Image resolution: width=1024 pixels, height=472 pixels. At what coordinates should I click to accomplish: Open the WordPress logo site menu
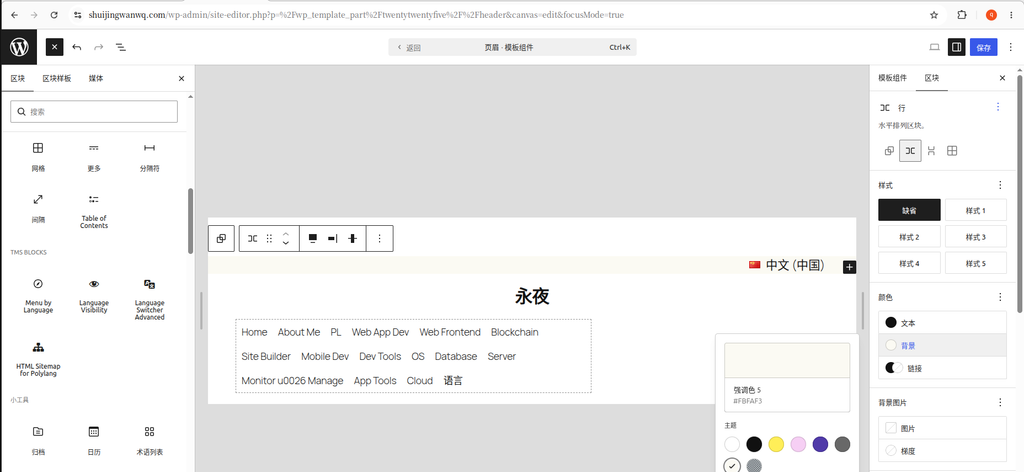(x=19, y=47)
